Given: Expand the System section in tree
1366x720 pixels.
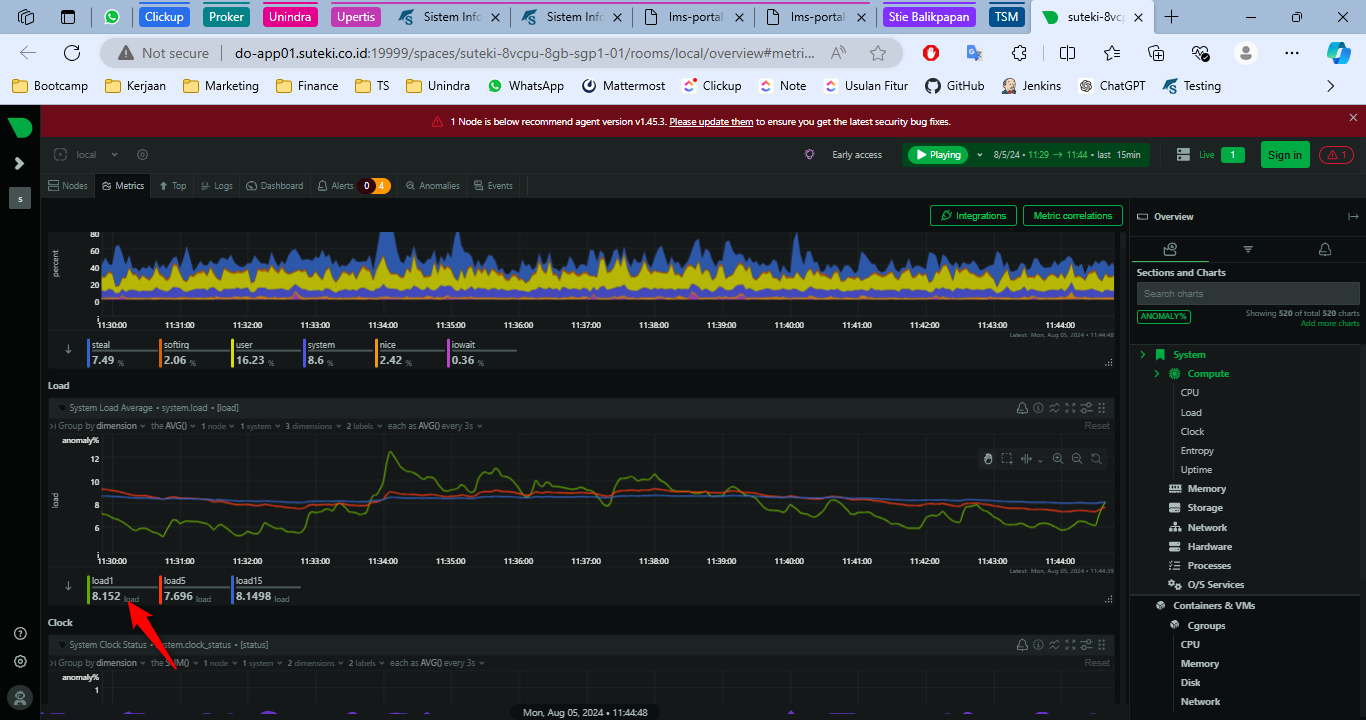Looking at the screenshot, I should click(x=1142, y=354).
